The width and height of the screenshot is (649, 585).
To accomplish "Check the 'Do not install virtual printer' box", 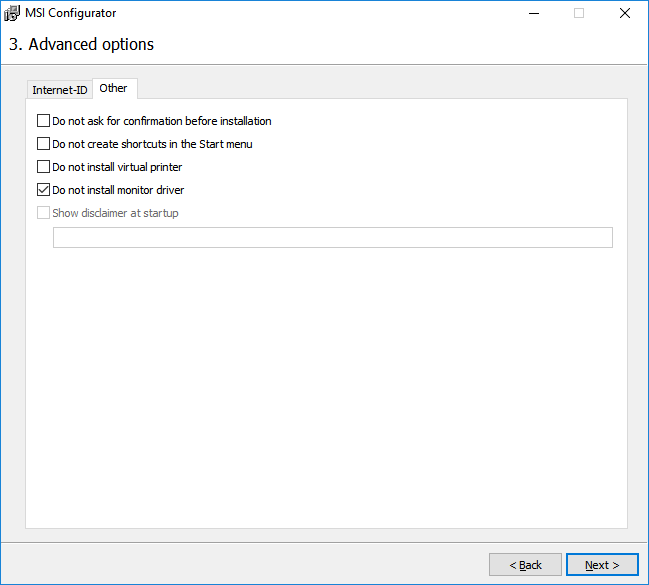I will point(43,167).
